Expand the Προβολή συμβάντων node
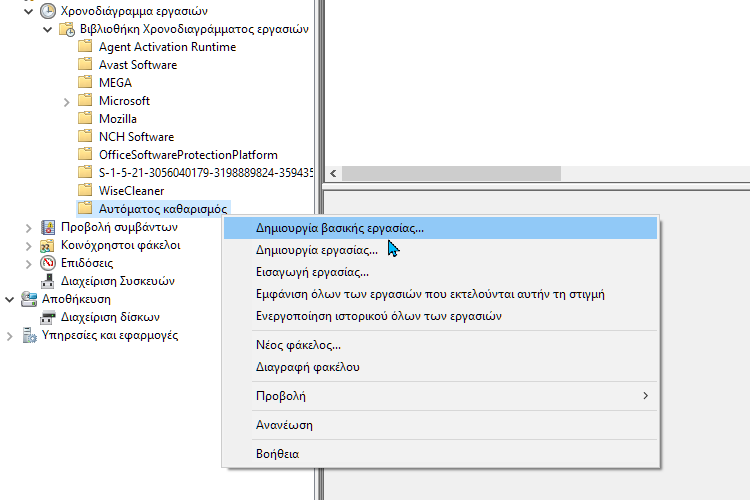Screen dimensions: 750x500 [28, 228]
